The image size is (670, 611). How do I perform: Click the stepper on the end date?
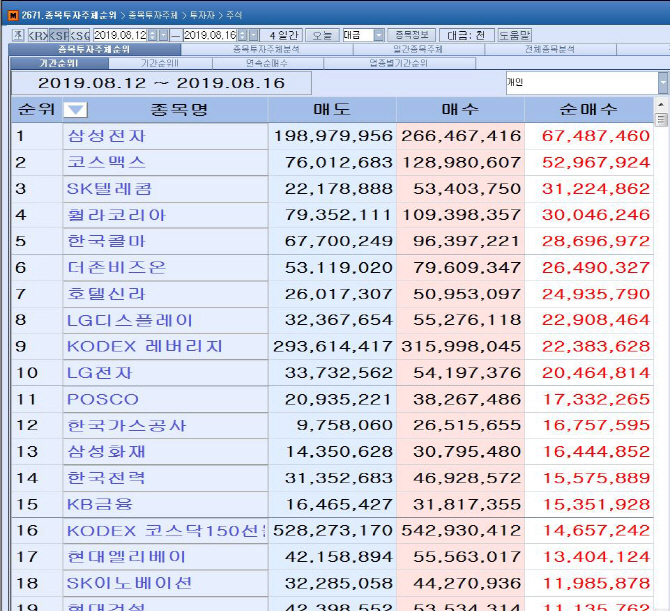coord(243,35)
